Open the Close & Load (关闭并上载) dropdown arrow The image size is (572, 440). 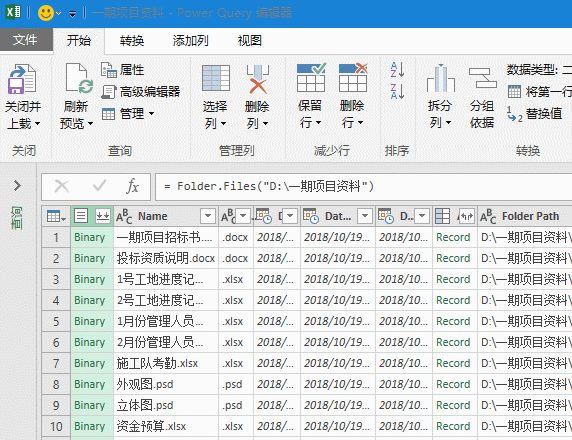click(36, 124)
